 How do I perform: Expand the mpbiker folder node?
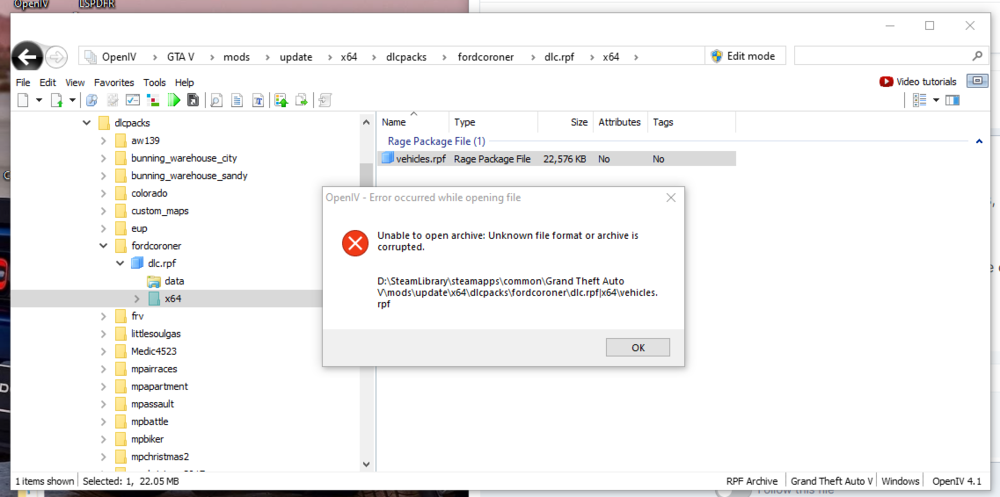[103, 439]
